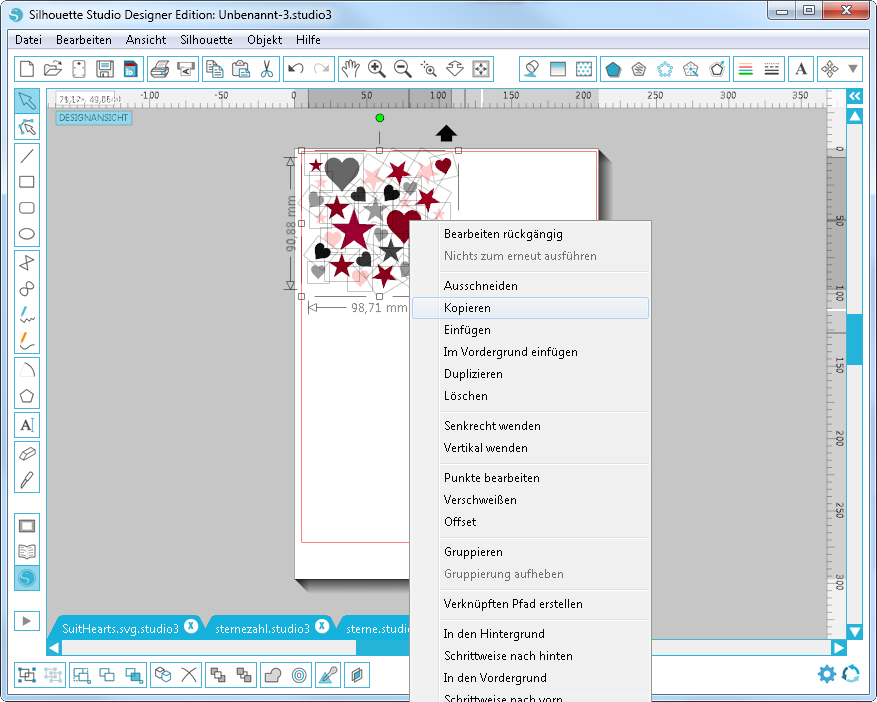Choose the Edit Points tool
Viewport: 877px width, 702px height.
coord(27,128)
